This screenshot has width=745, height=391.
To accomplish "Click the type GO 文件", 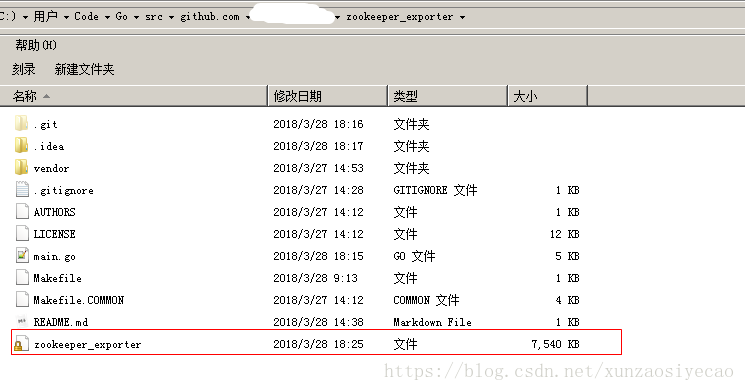I will pyautogui.click(x=414, y=256).
